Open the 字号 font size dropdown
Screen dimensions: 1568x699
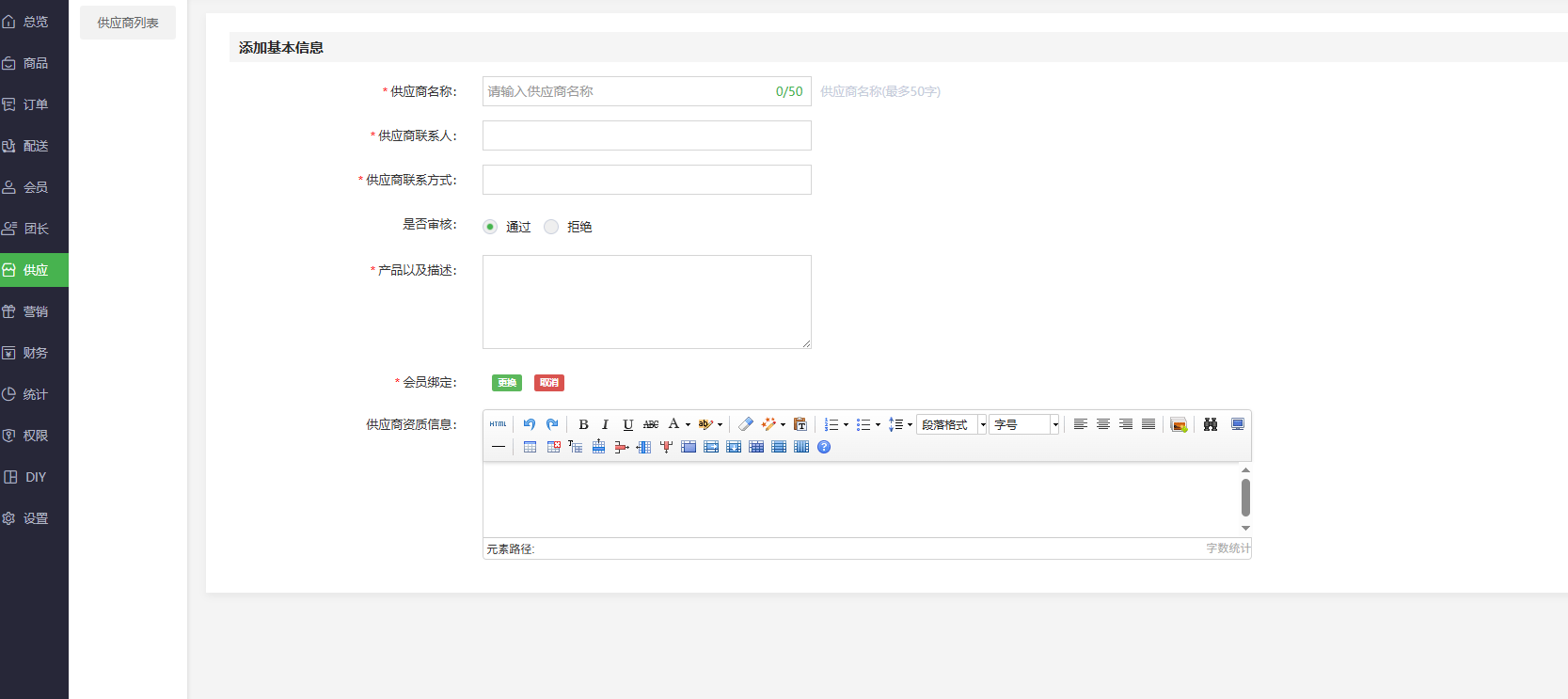click(x=1023, y=424)
